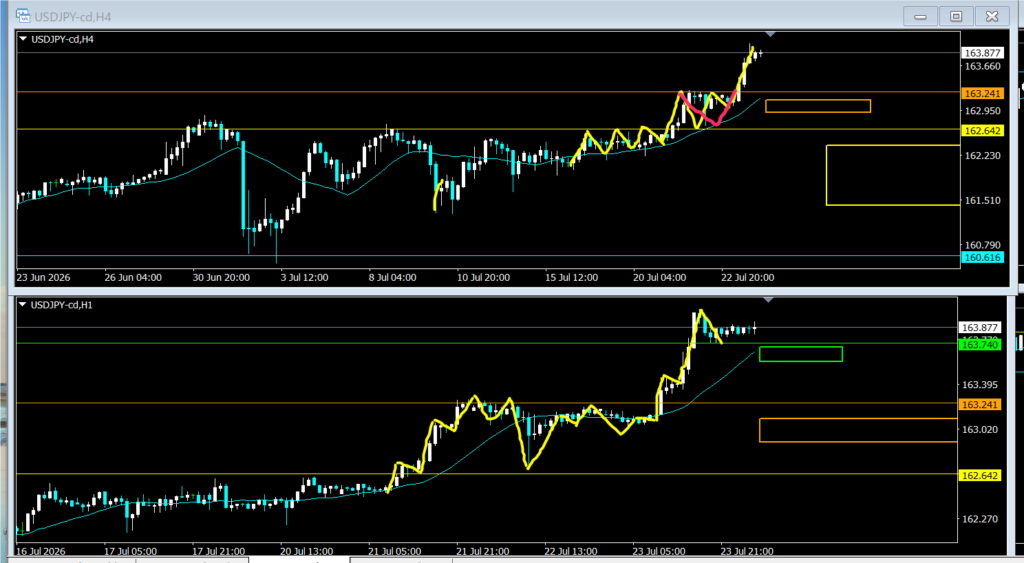Image resolution: width=1024 pixels, height=563 pixels.
Task: Click the 162.230 price on H4 scale
Action: [982, 155]
